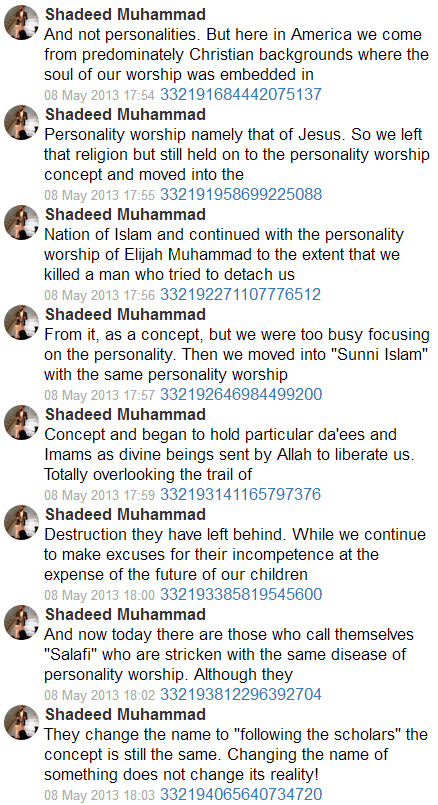Open tweet ID link 332192271107776512
Screen dimensions: 438x805
click(x=240, y=295)
